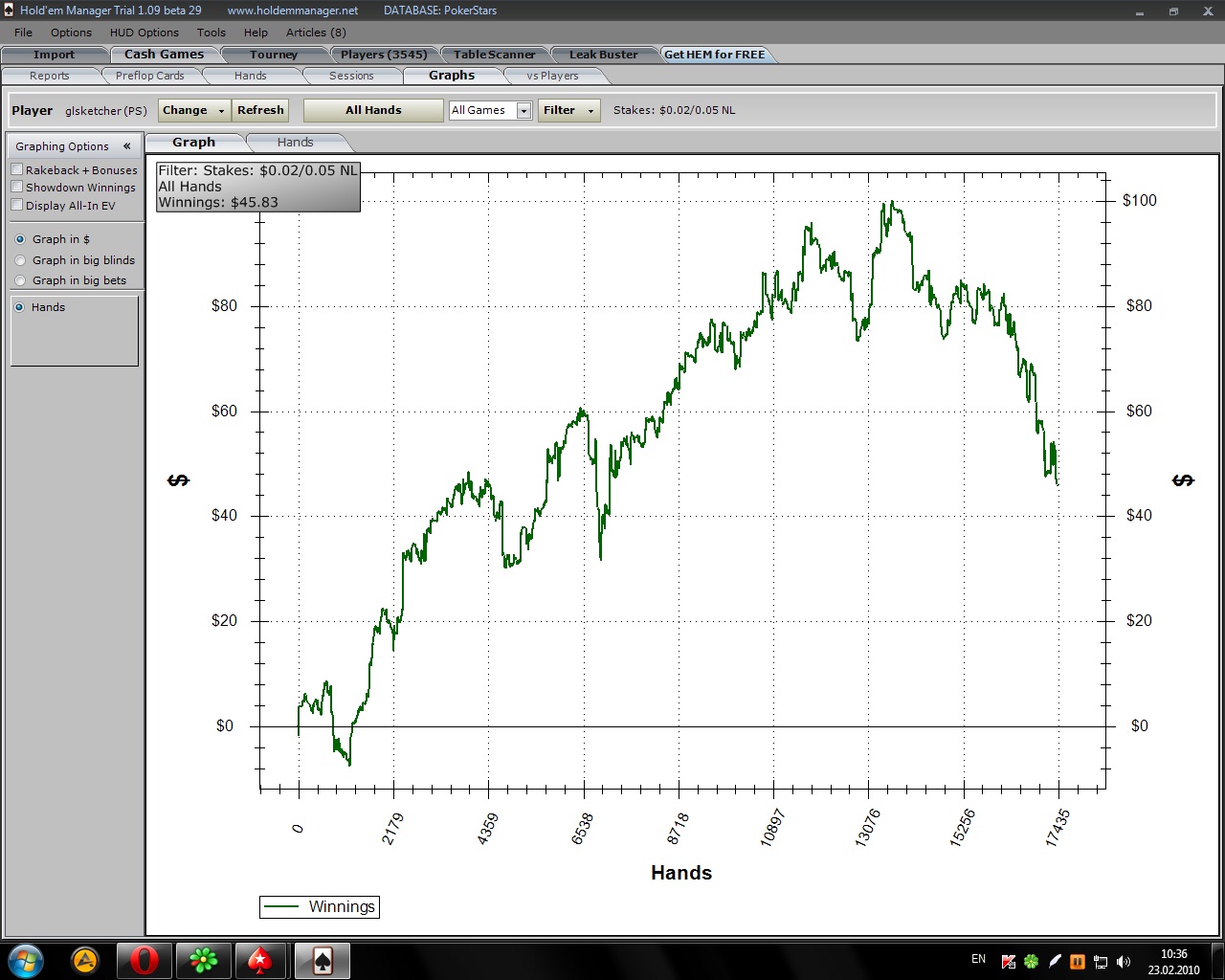Viewport: 1225px width, 980px height.
Task: Click the green Winnings legend line
Action: [281, 907]
